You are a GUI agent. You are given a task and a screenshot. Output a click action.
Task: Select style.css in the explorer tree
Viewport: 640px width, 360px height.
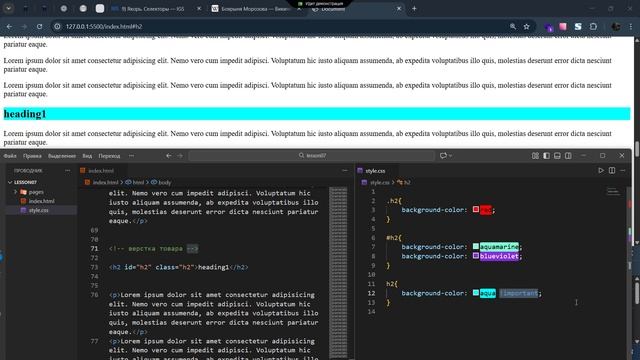pyautogui.click(x=38, y=210)
